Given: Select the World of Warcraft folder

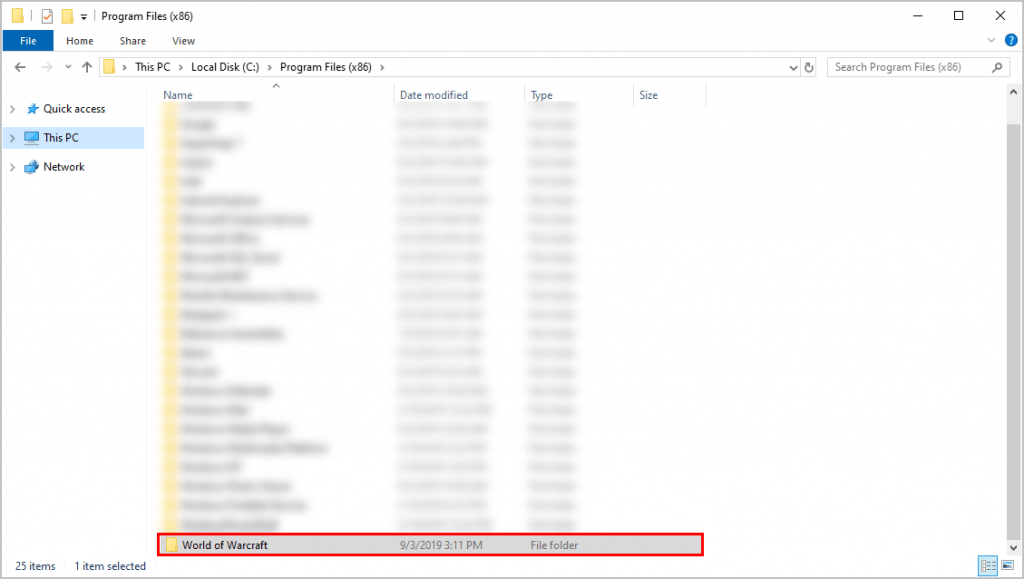Looking at the screenshot, I should (225, 545).
